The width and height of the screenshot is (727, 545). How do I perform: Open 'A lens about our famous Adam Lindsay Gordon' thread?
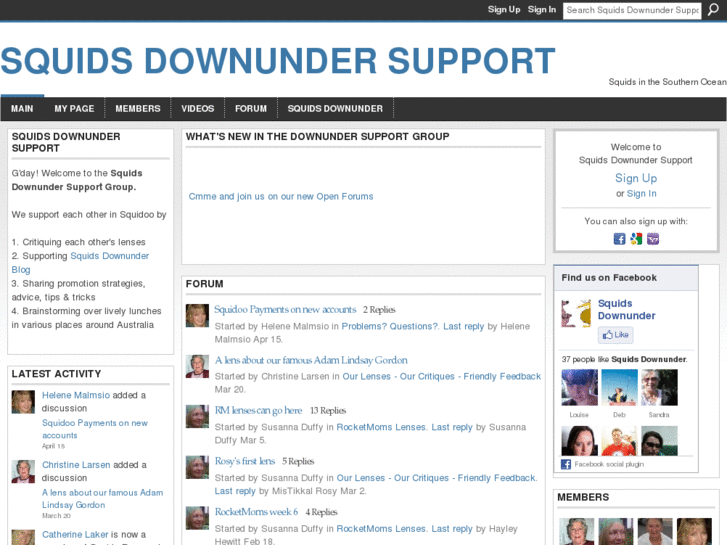[311, 360]
